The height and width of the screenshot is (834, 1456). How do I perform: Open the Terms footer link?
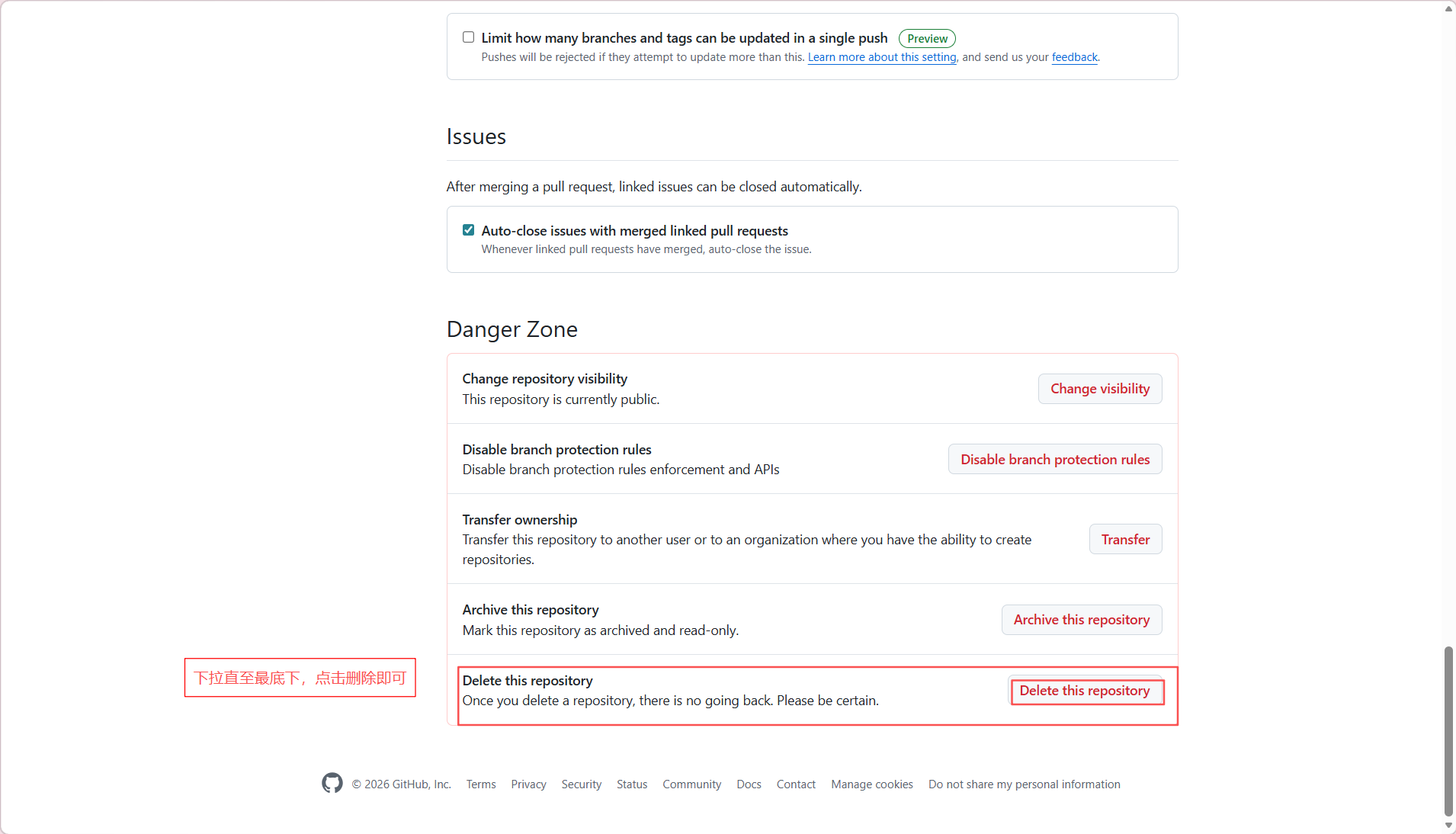point(481,784)
